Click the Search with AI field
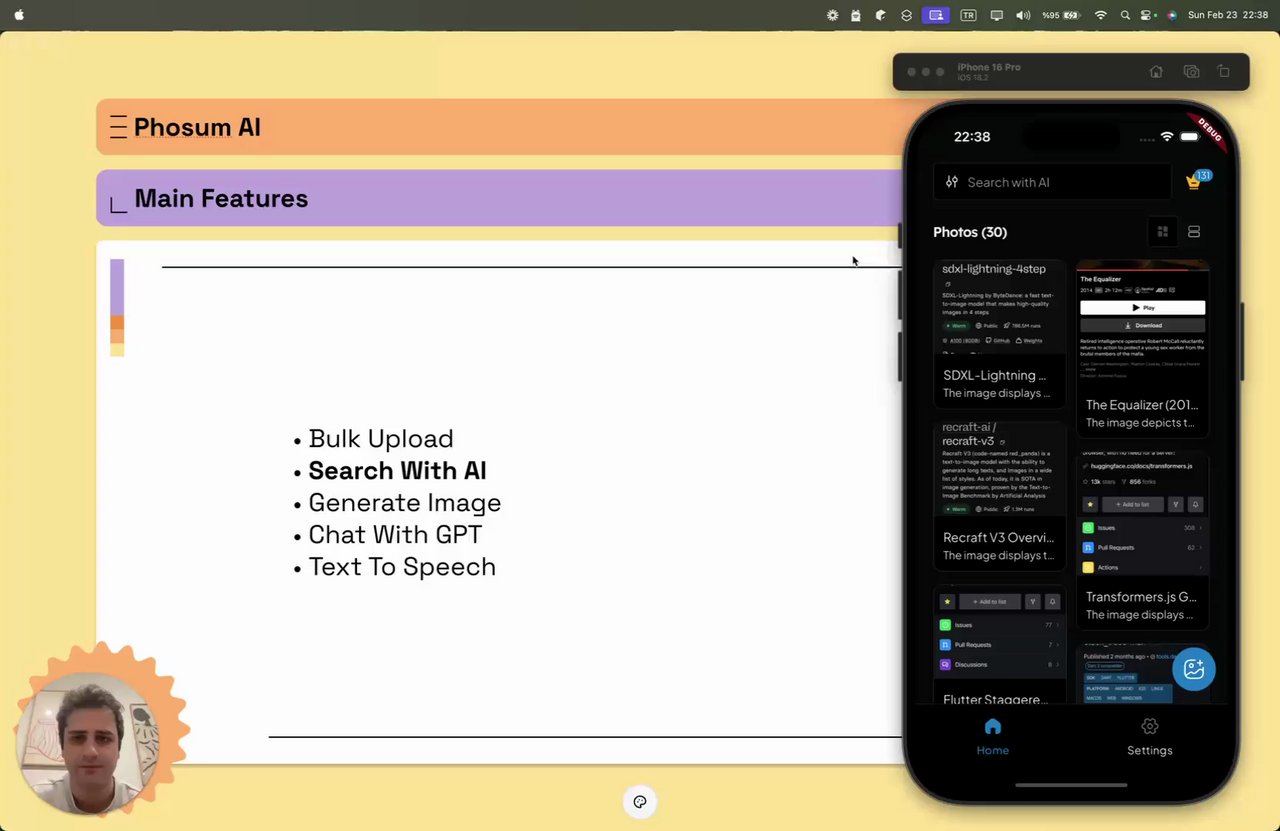This screenshot has height=831, width=1280. (1052, 182)
